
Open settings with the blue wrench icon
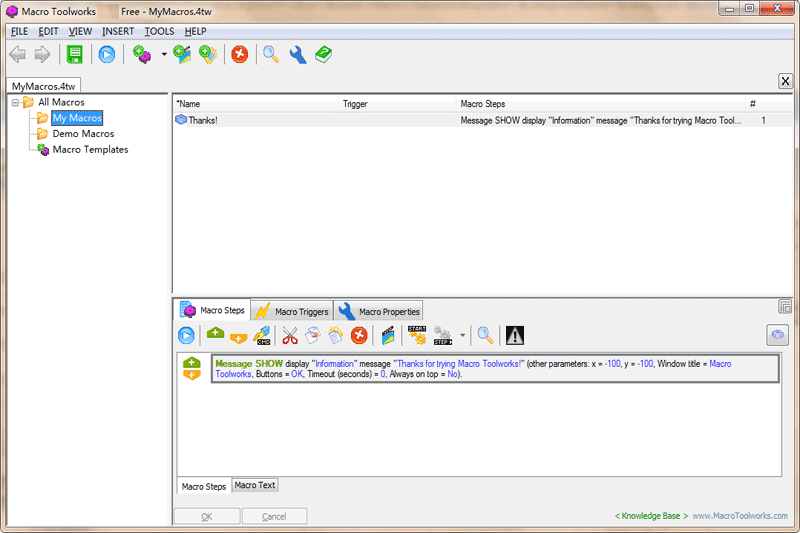(297, 54)
